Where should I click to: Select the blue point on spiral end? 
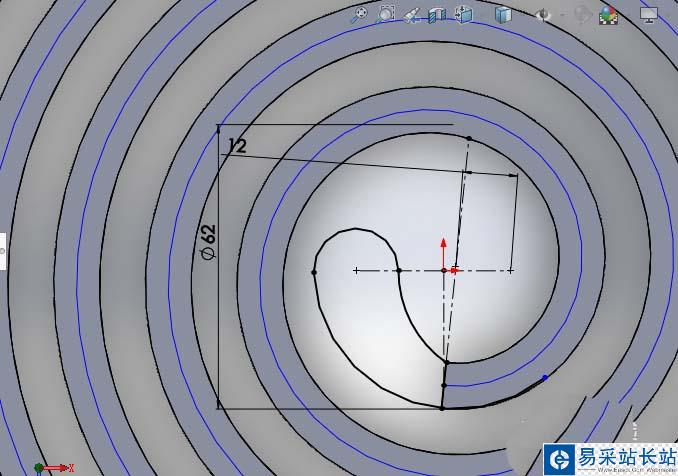pos(545,377)
